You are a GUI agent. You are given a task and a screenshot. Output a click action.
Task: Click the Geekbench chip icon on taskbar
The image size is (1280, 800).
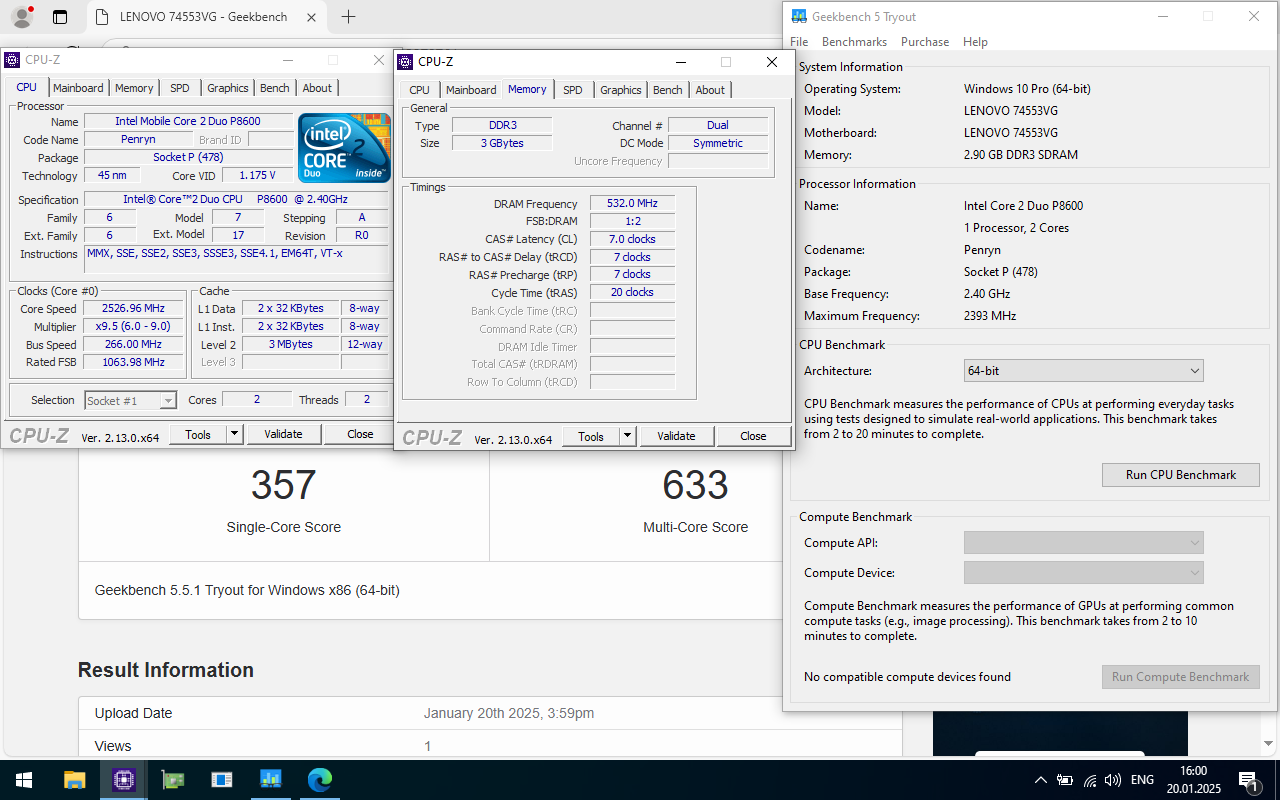(x=173, y=780)
